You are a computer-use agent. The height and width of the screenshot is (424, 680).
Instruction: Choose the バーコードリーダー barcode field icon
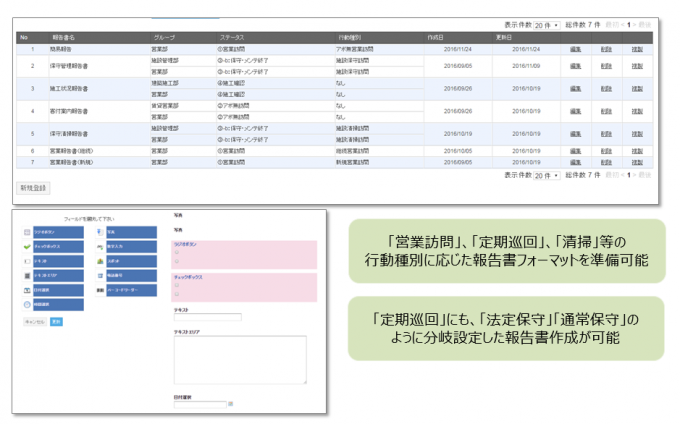100,290
